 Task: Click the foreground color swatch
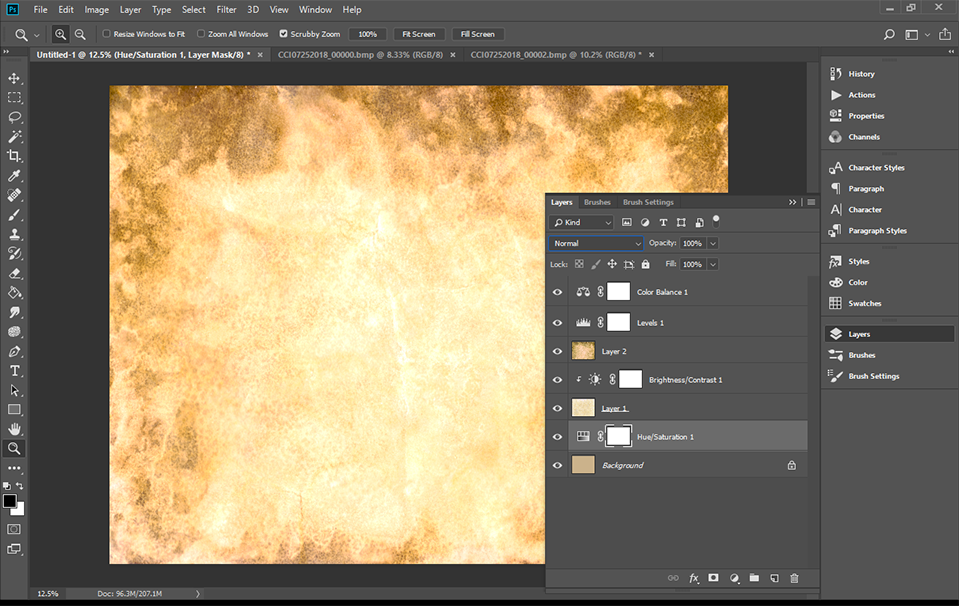(10, 500)
